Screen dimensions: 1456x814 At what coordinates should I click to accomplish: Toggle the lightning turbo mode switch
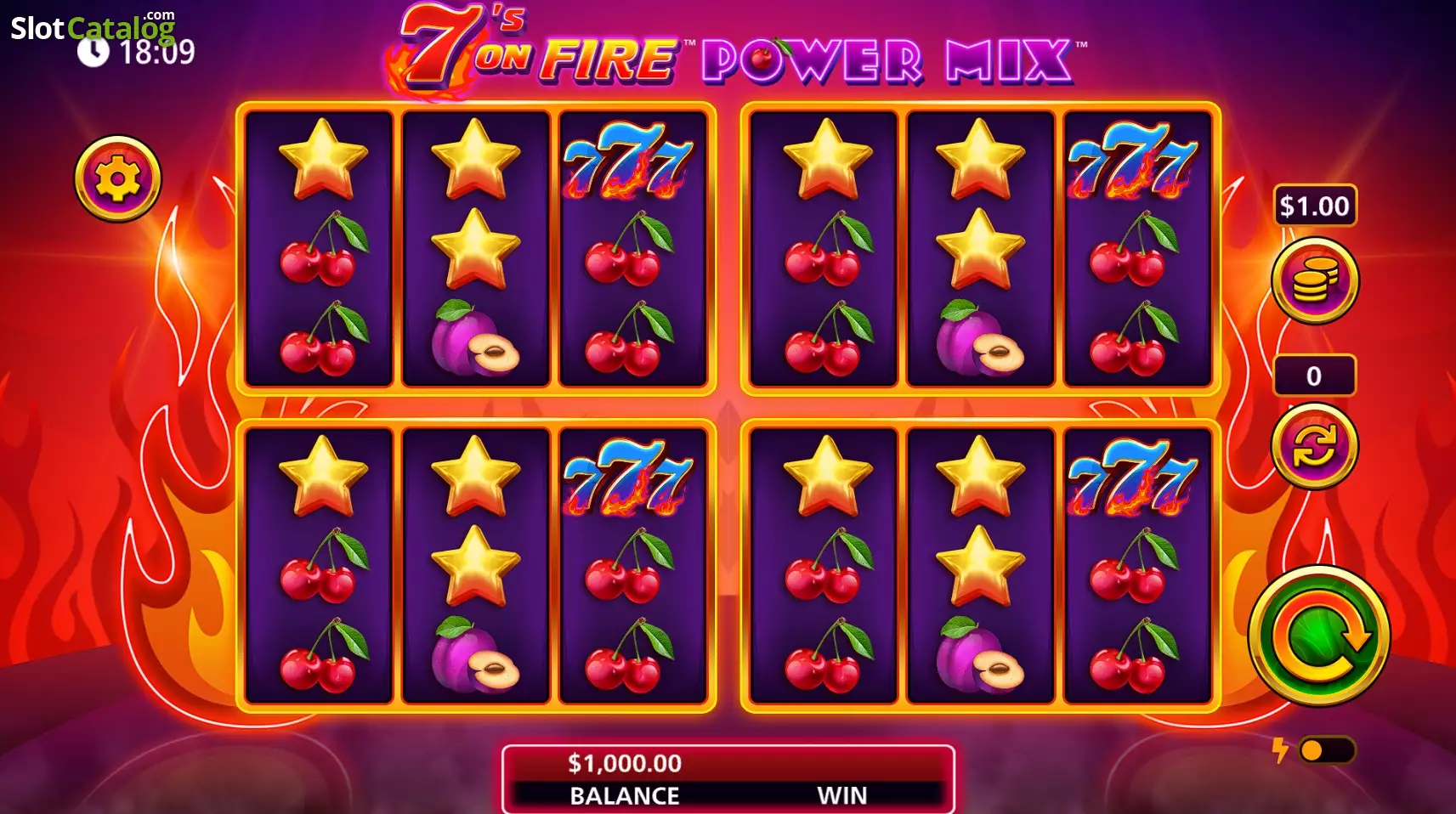pyautogui.click(x=1327, y=750)
